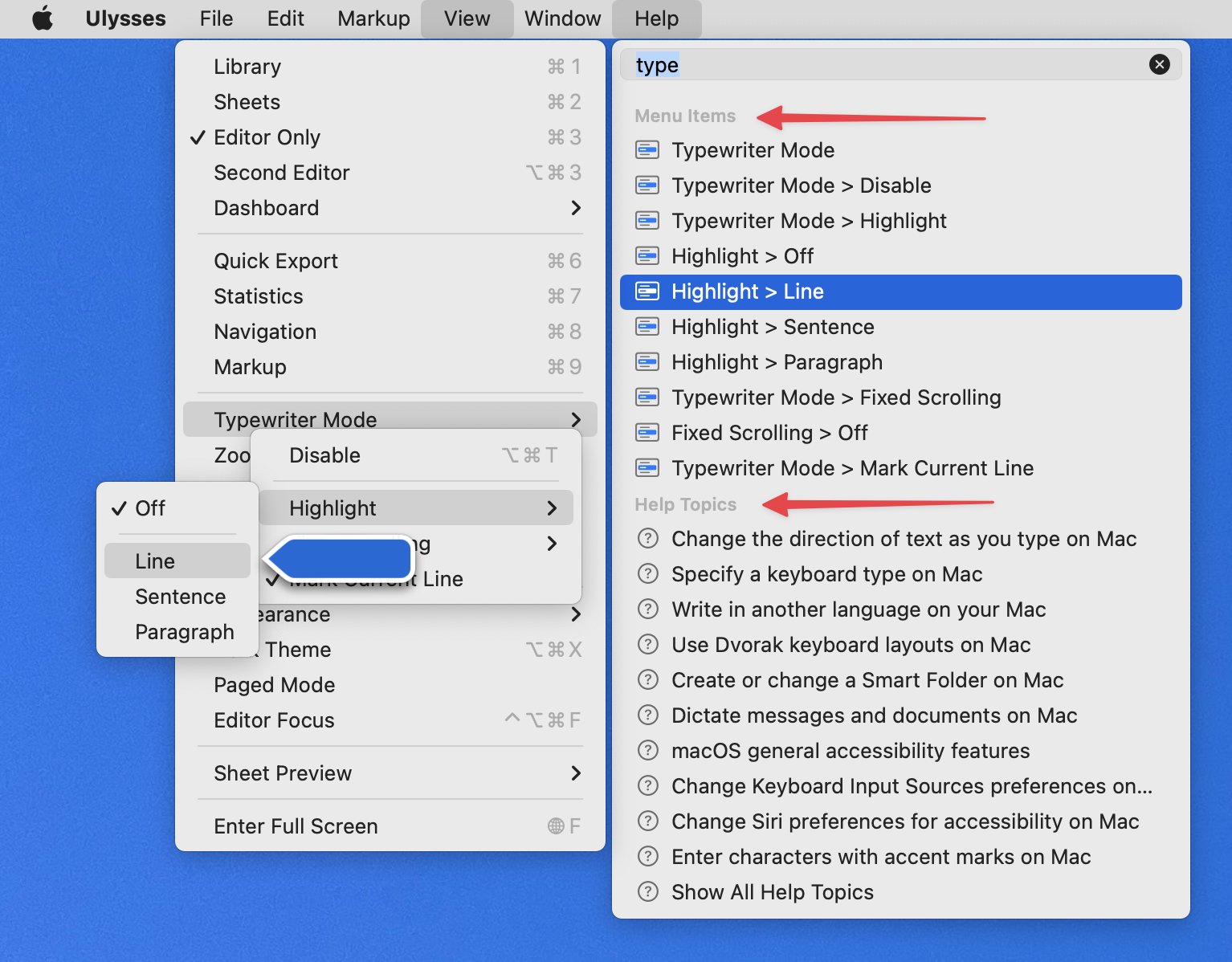1232x962 pixels.
Task: Click menu icon beside Highlight > Sentence
Action: click(x=647, y=327)
